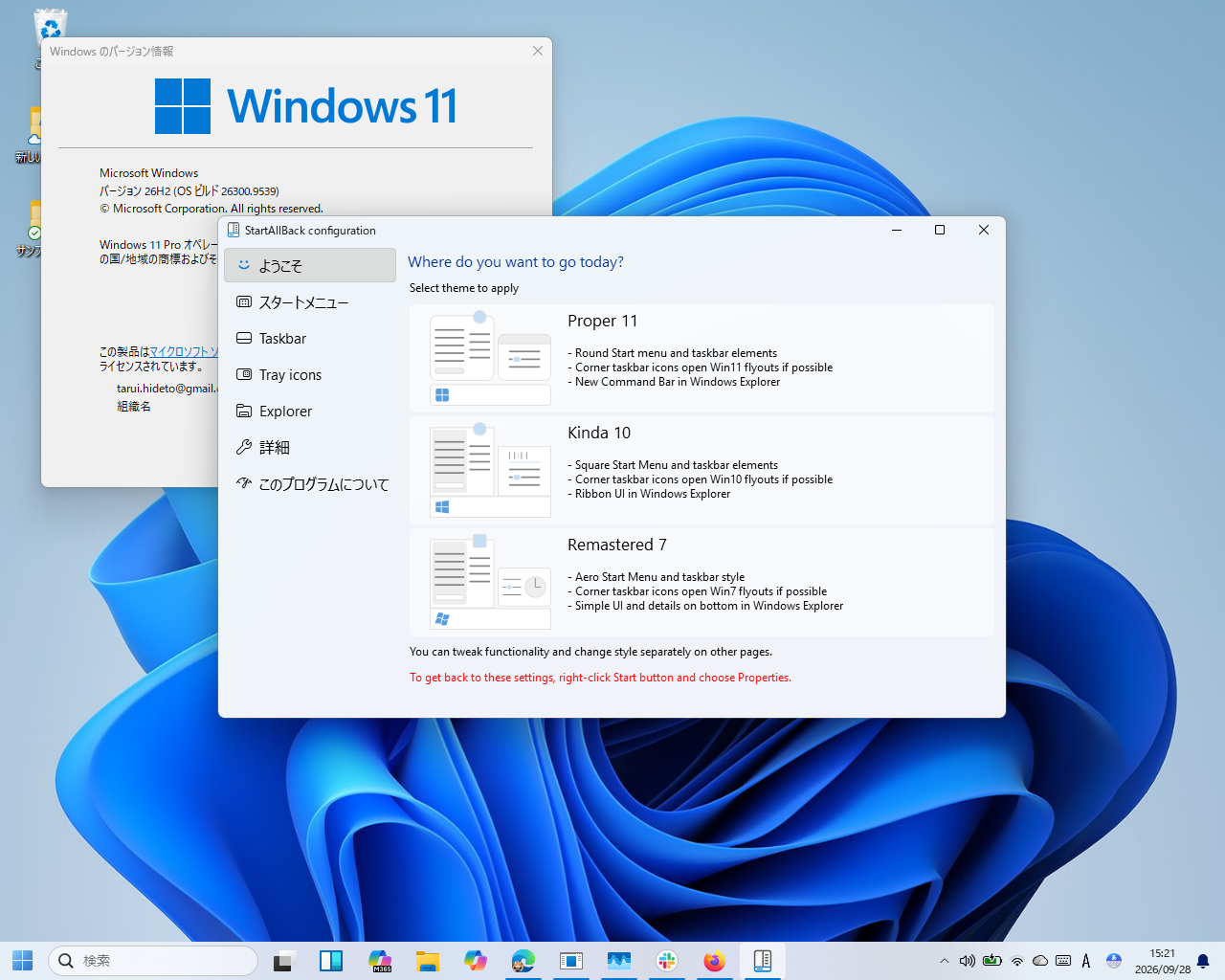Apply the Remastered 7 theme

[x=702, y=582]
